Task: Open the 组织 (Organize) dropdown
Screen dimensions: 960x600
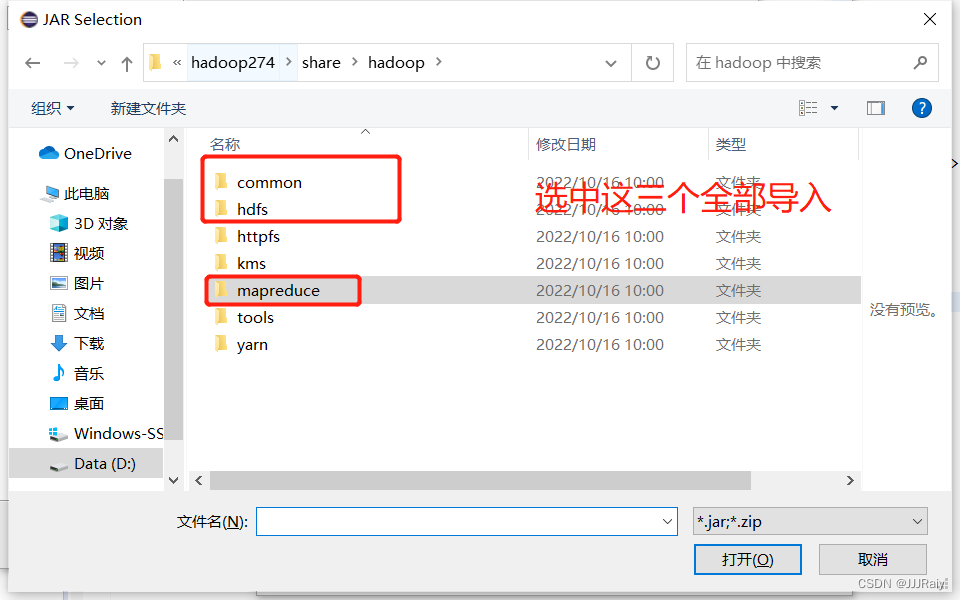Action: click(48, 108)
